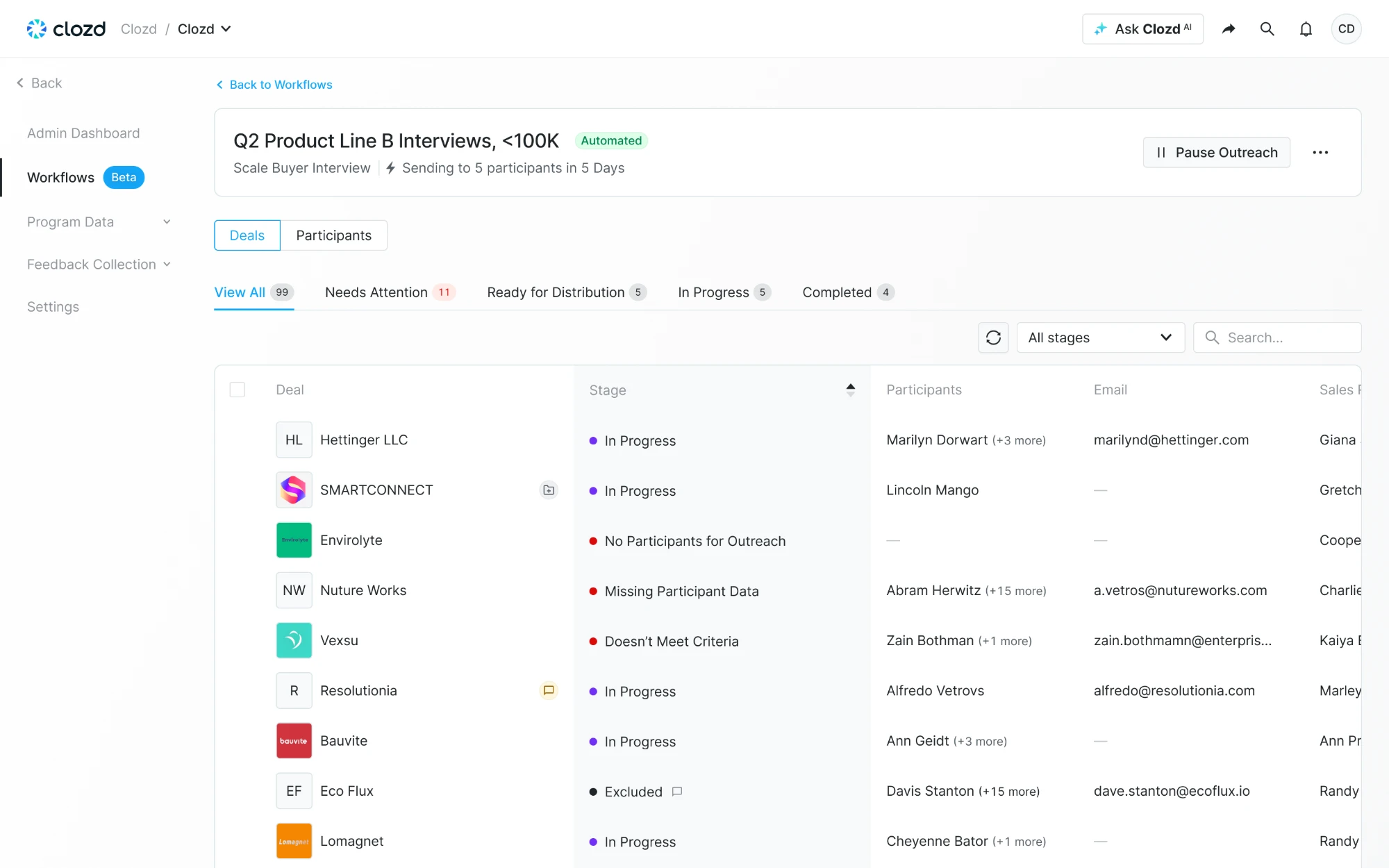
Task: Refresh the deals list icon
Action: pyautogui.click(x=993, y=337)
